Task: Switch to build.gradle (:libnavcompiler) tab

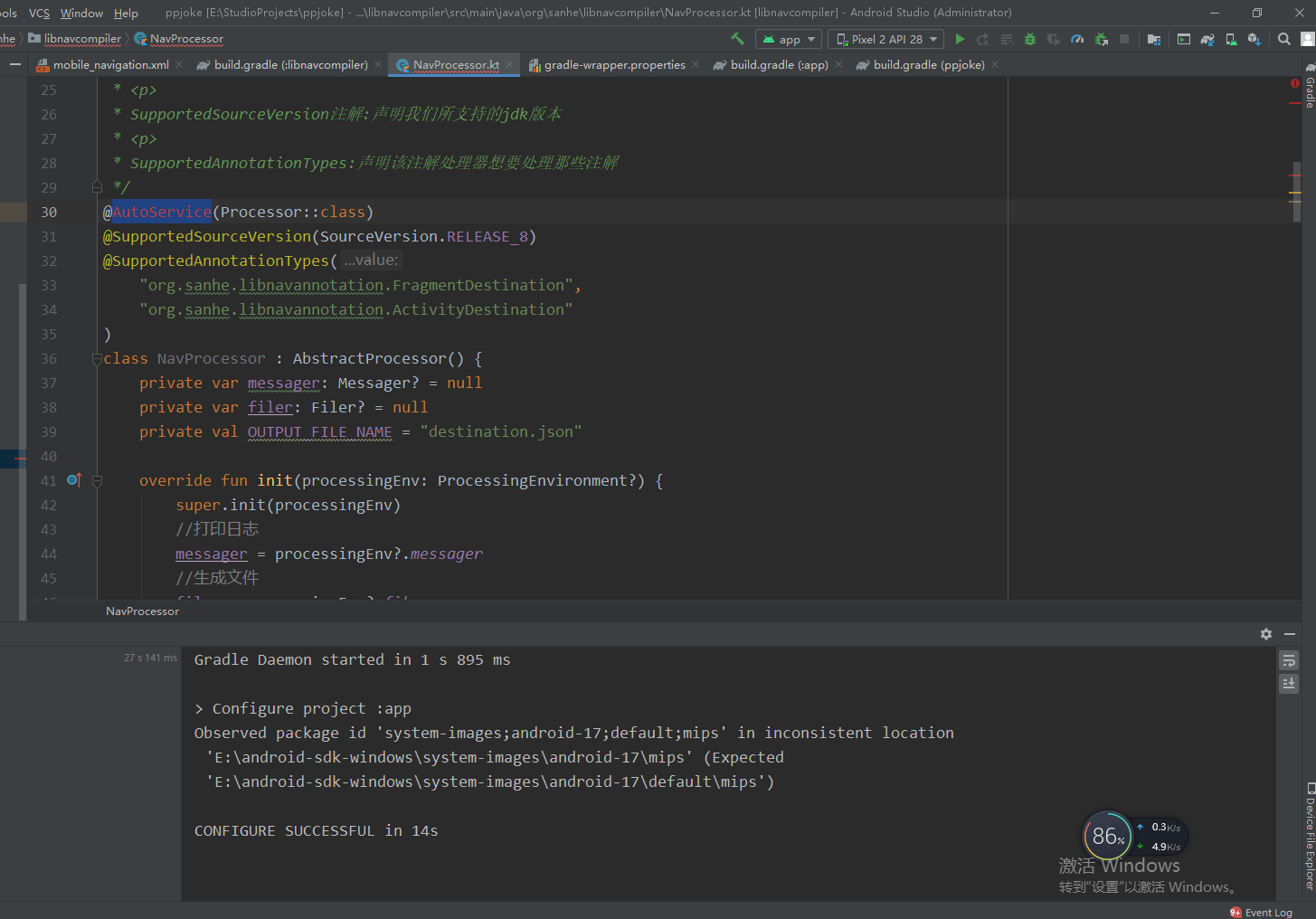Action: click(290, 65)
